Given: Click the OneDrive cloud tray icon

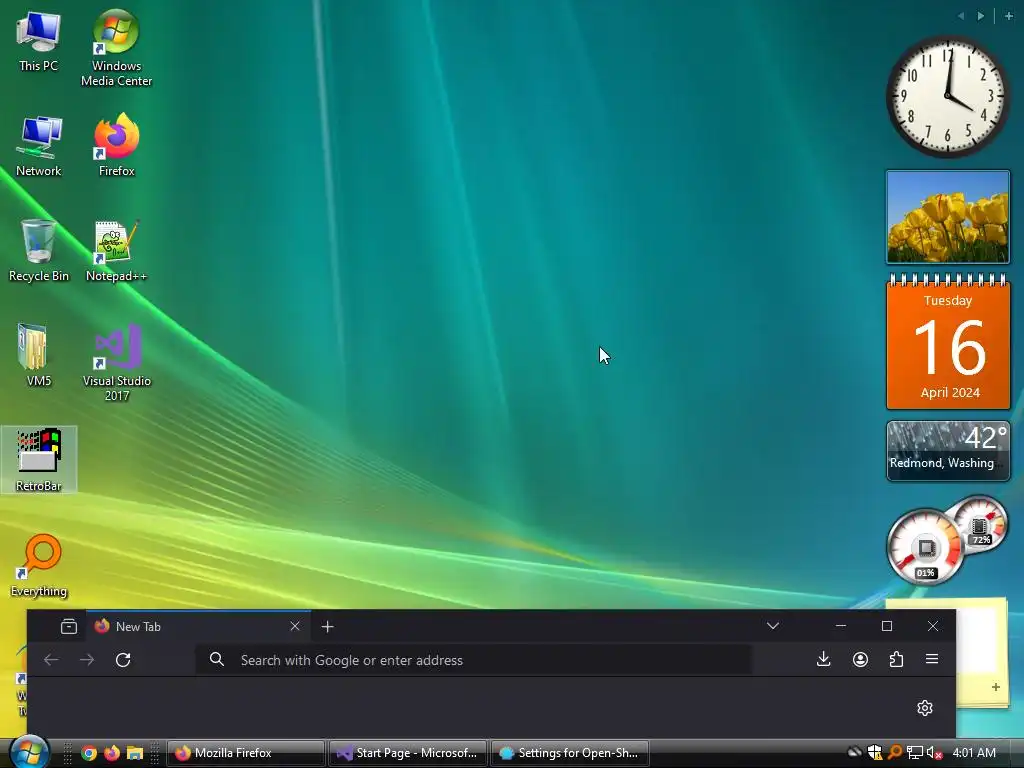Looking at the screenshot, I should click(x=854, y=752).
